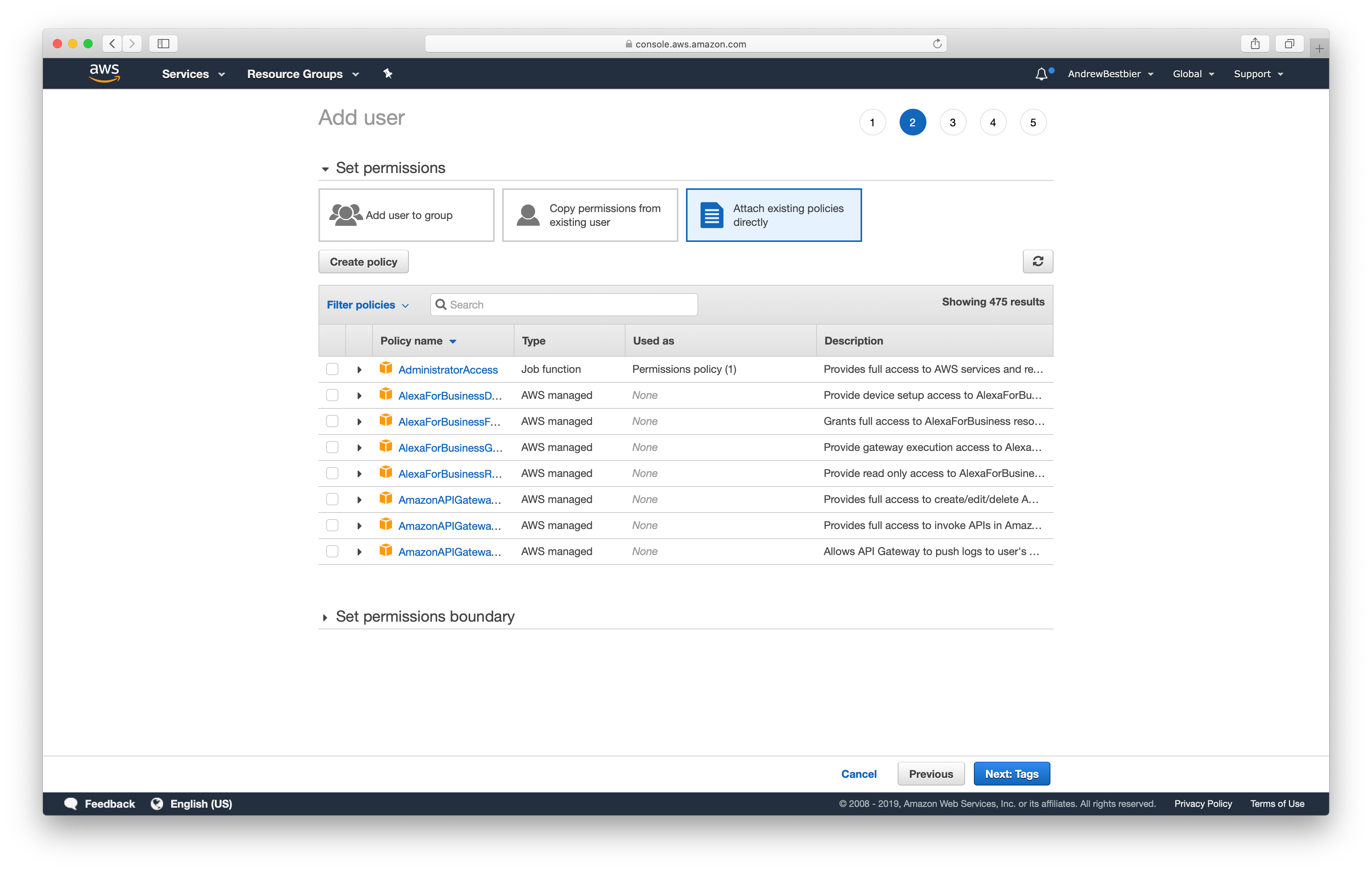The height and width of the screenshot is (872, 1372).
Task: Select the AlexaForBusinessF... policy checkbox
Action: point(332,421)
